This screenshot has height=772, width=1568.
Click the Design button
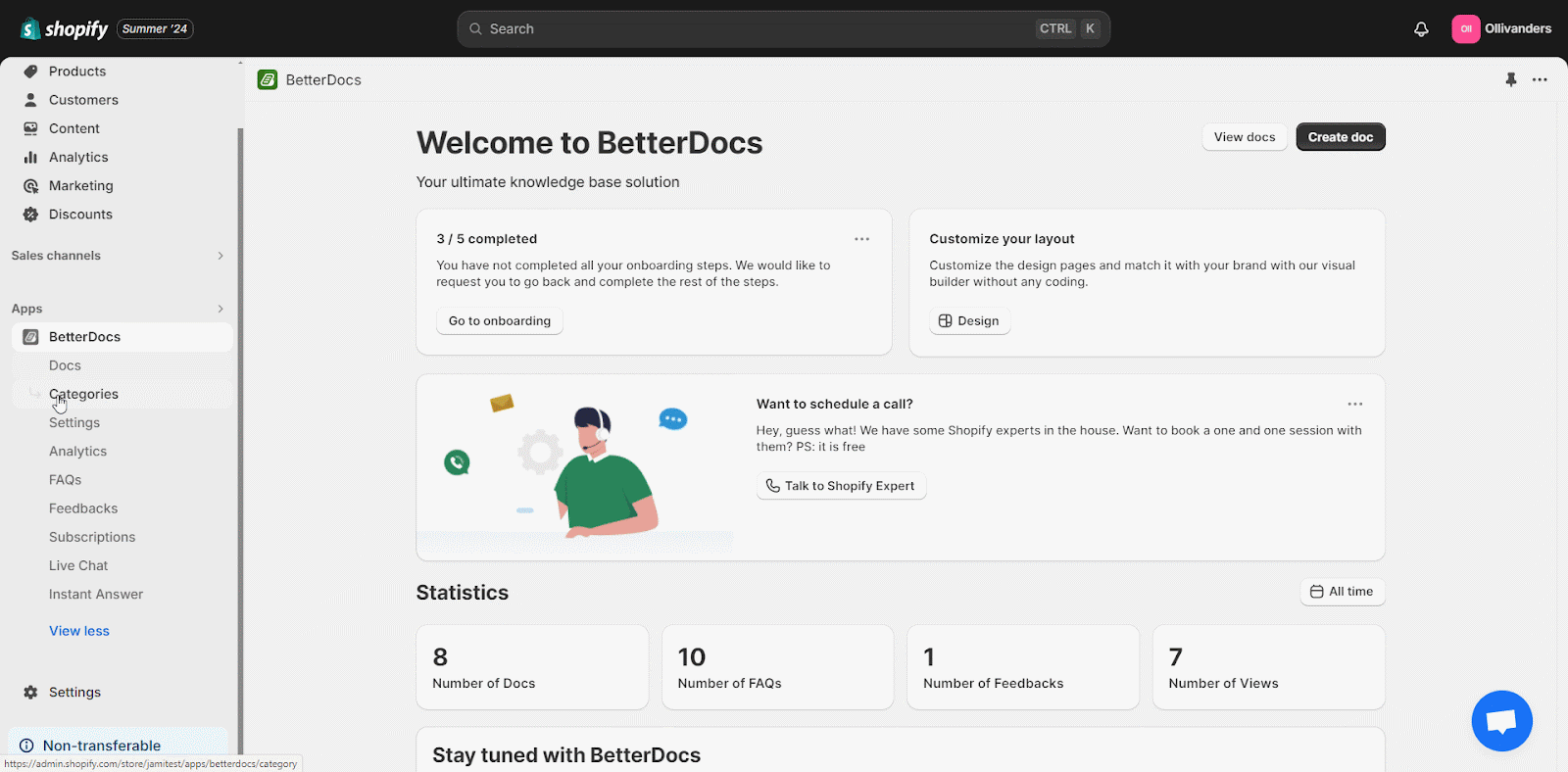tap(969, 321)
